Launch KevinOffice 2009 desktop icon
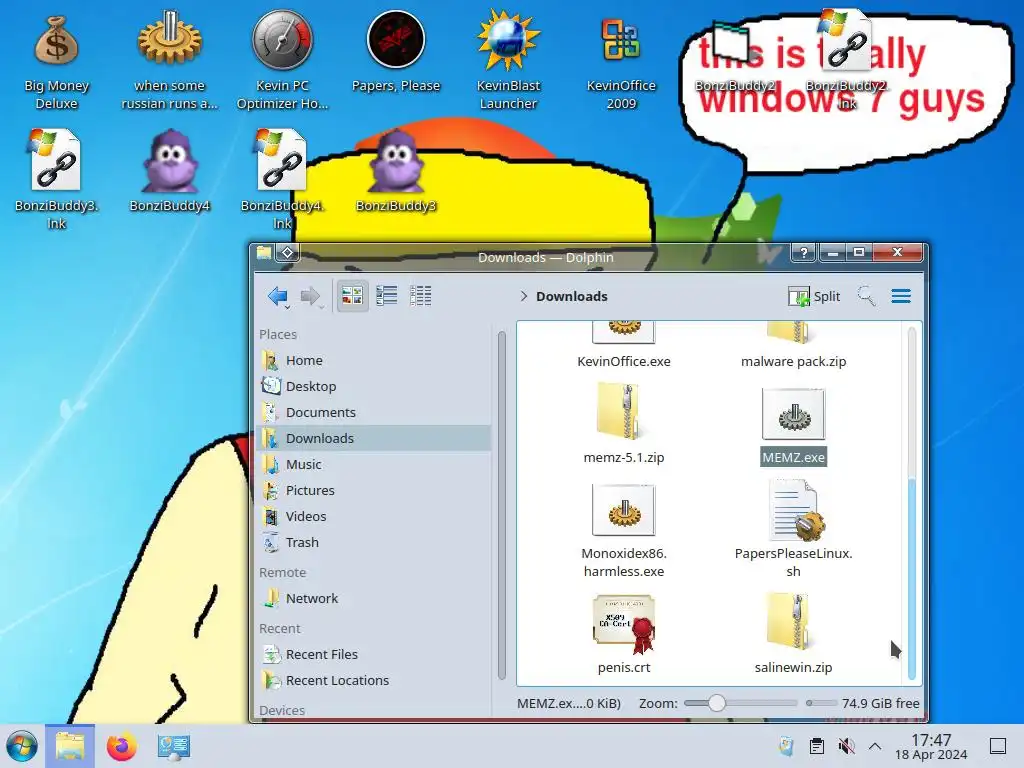Viewport: 1024px width, 768px height. pyautogui.click(x=621, y=62)
